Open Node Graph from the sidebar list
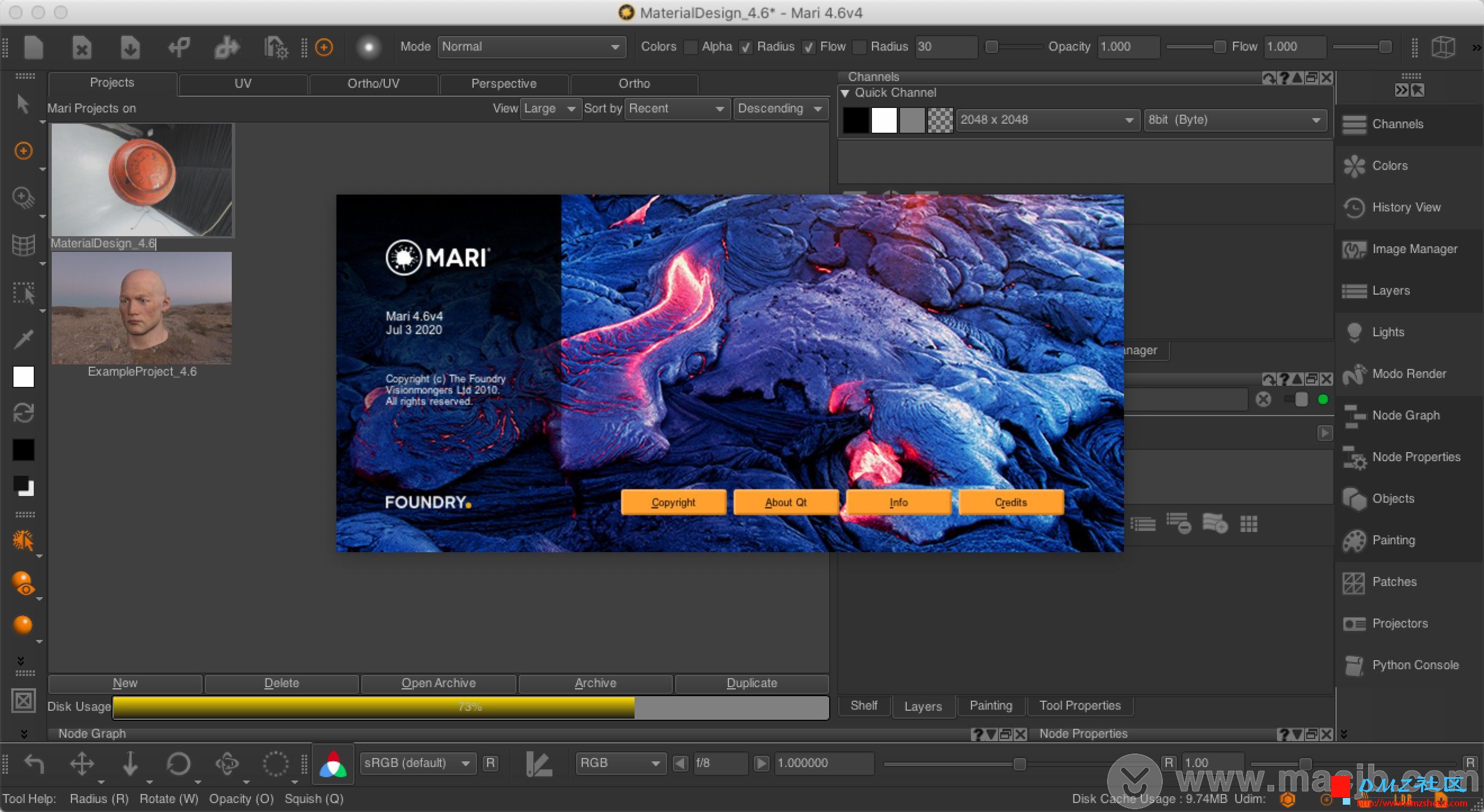 tap(1405, 415)
